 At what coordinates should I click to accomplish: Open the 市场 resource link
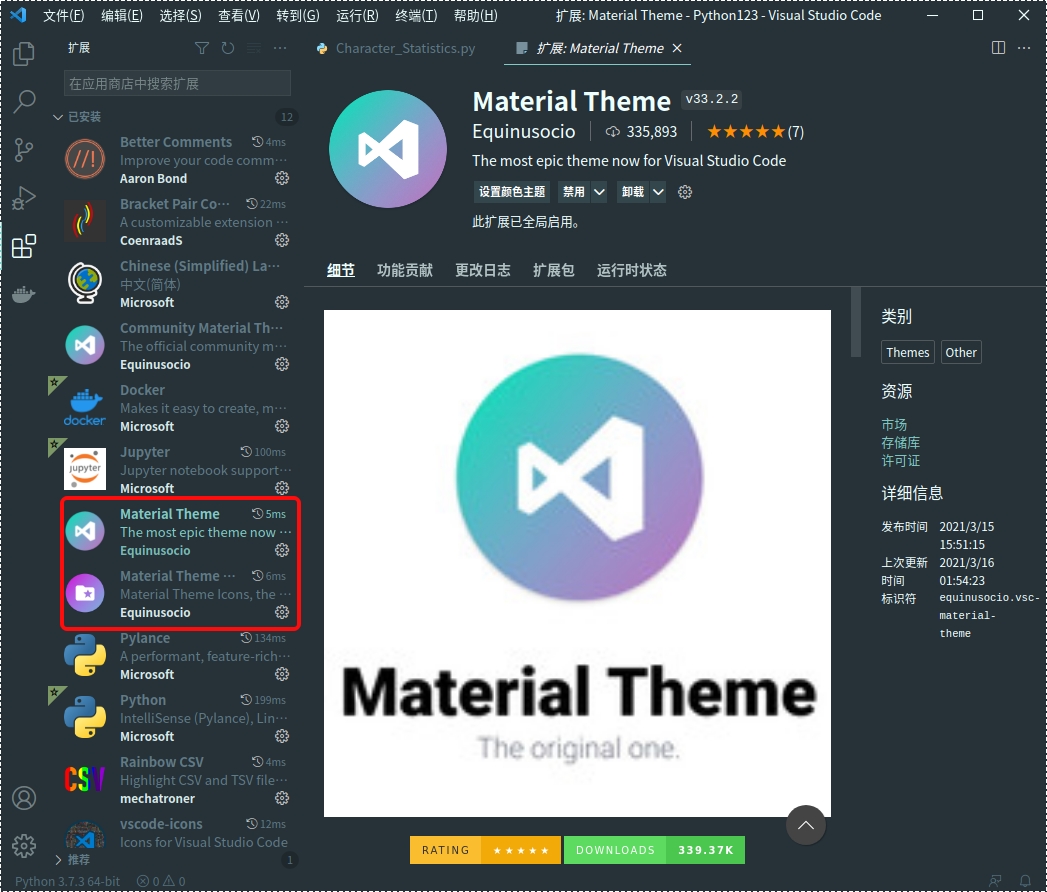pos(894,425)
